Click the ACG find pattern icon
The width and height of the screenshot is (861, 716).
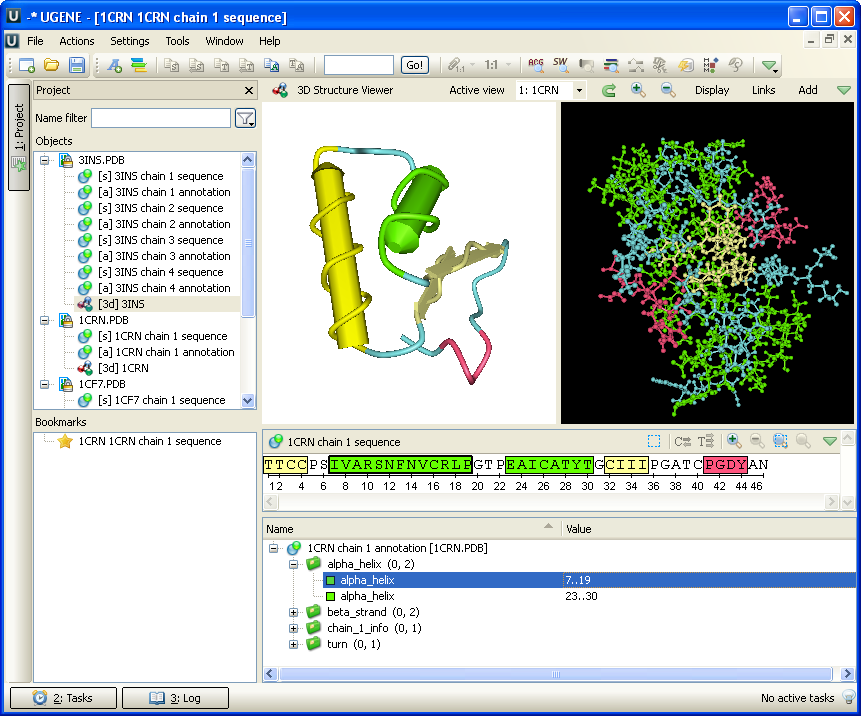coord(535,65)
